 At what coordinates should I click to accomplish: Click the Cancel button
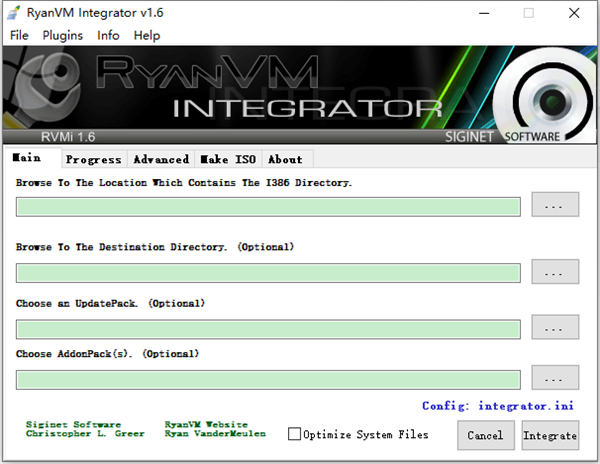point(486,435)
